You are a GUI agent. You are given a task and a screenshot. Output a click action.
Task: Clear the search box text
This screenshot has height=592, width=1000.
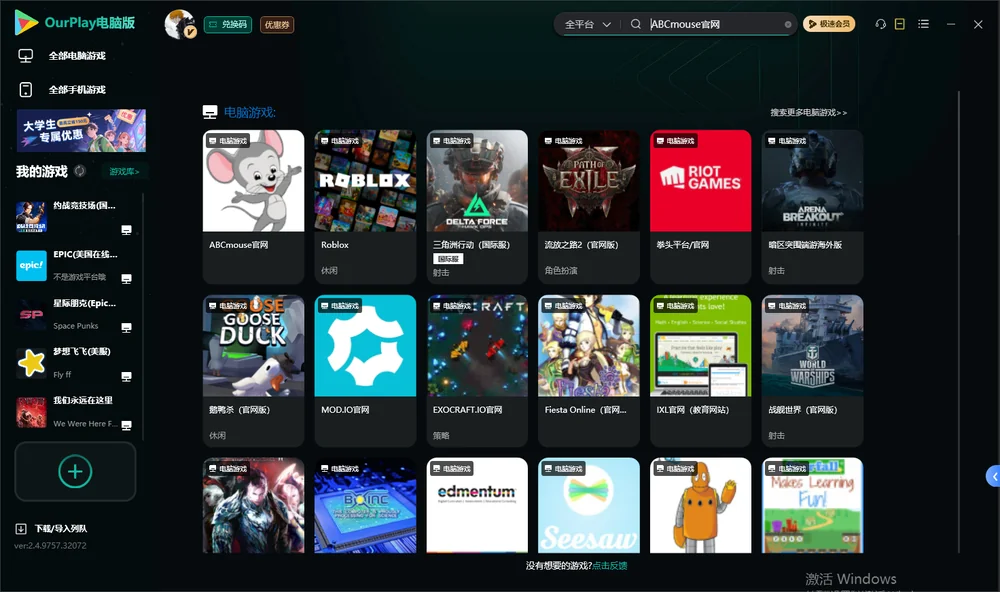click(788, 24)
